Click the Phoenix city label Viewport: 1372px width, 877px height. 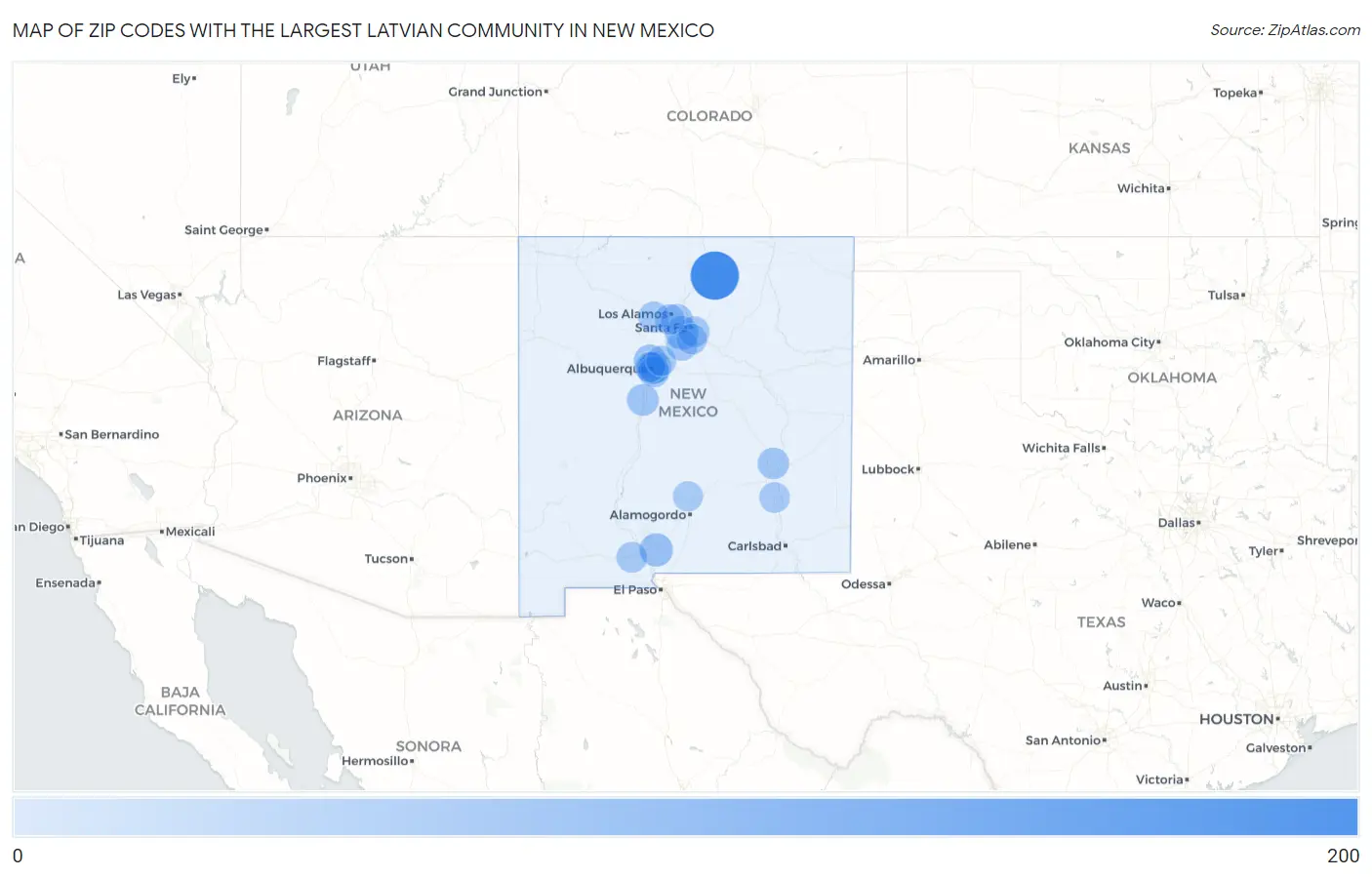(x=322, y=478)
